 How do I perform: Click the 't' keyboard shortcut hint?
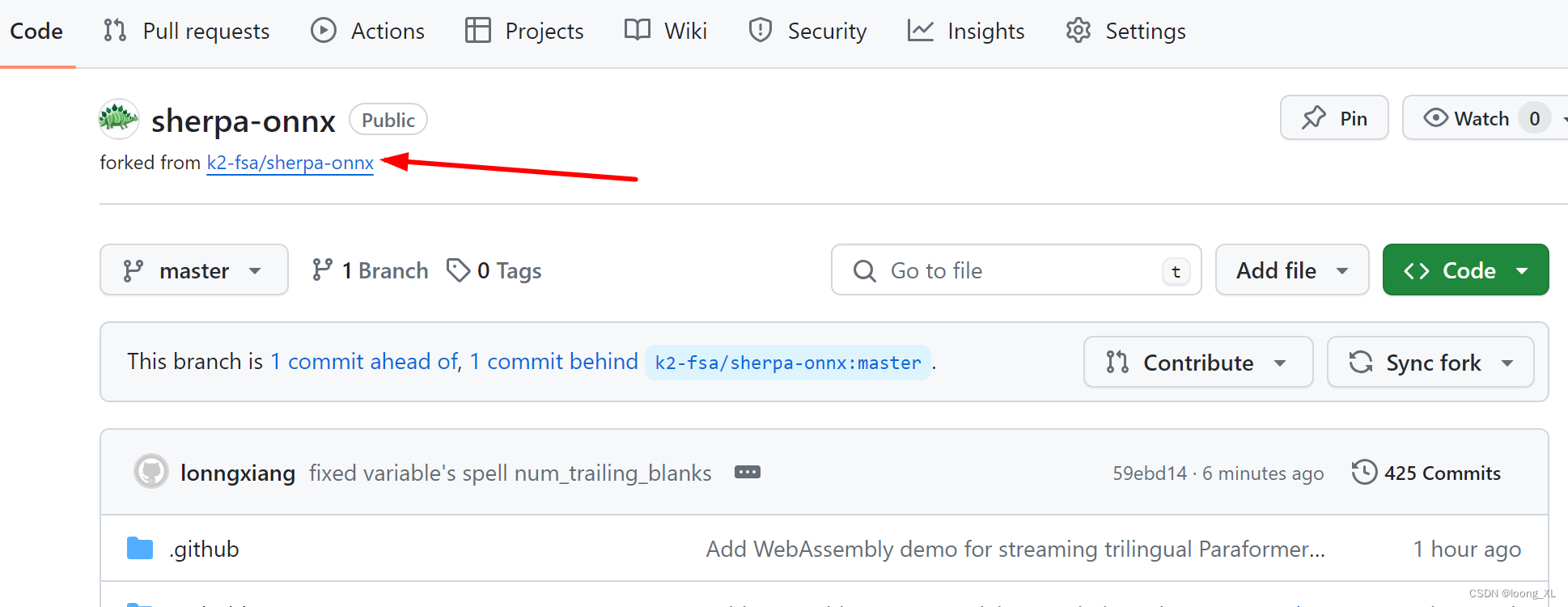pyautogui.click(x=1176, y=271)
